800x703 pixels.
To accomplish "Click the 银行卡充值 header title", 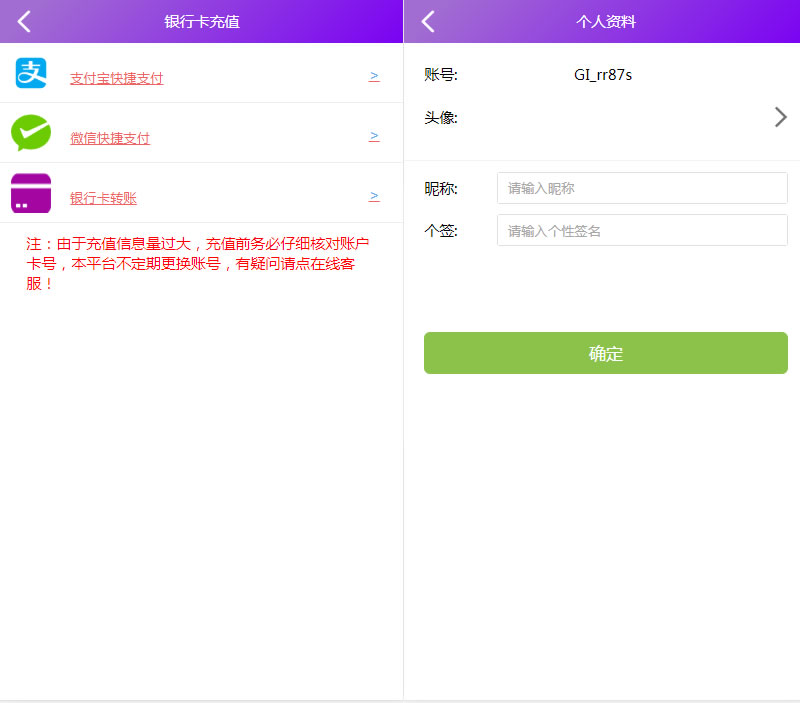I will [202, 21].
